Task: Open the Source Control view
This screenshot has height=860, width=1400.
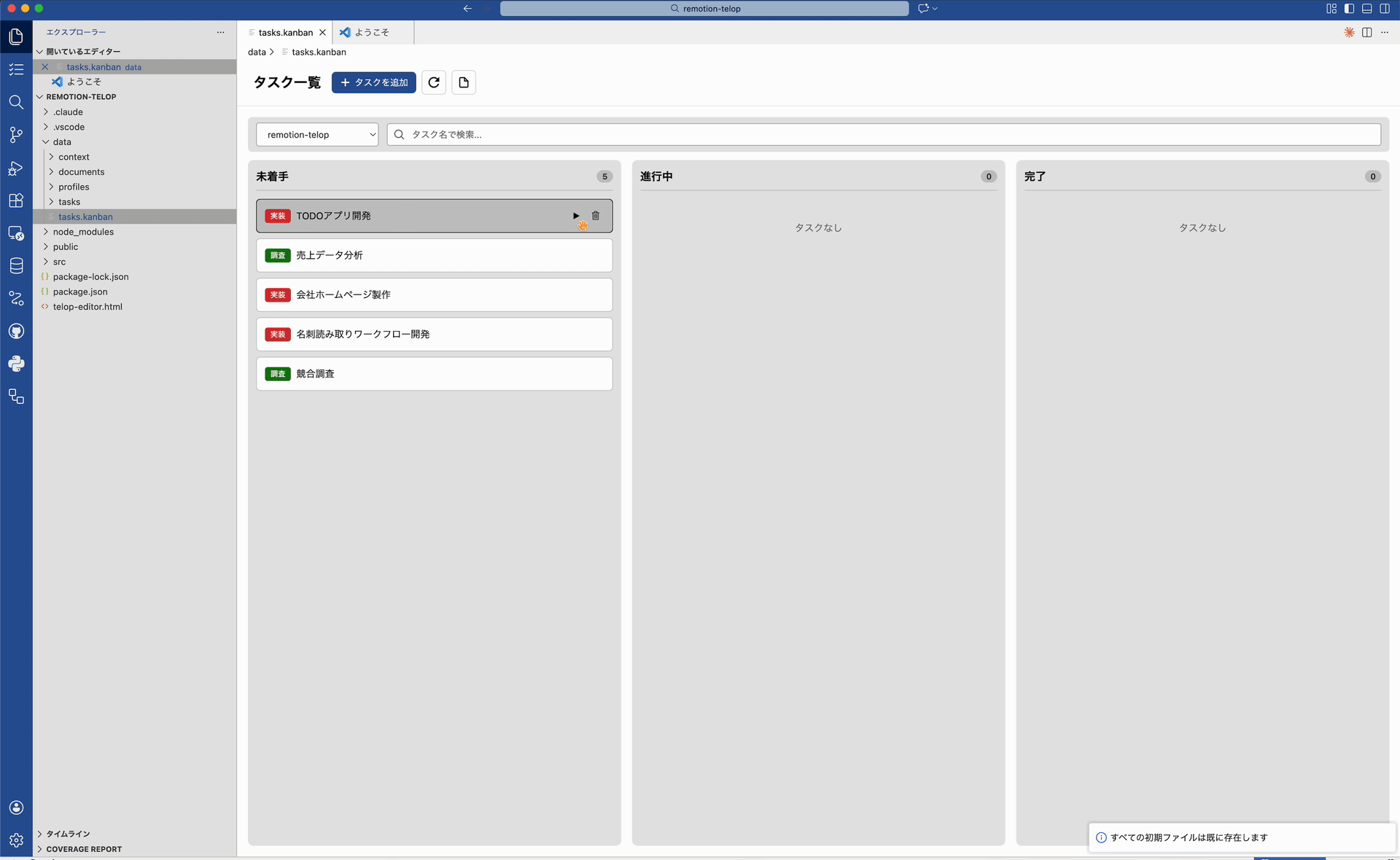Action: point(16,135)
